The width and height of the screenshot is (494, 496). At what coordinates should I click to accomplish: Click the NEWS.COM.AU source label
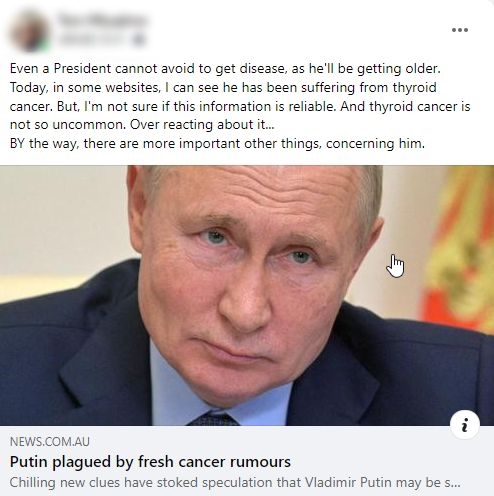(50, 442)
